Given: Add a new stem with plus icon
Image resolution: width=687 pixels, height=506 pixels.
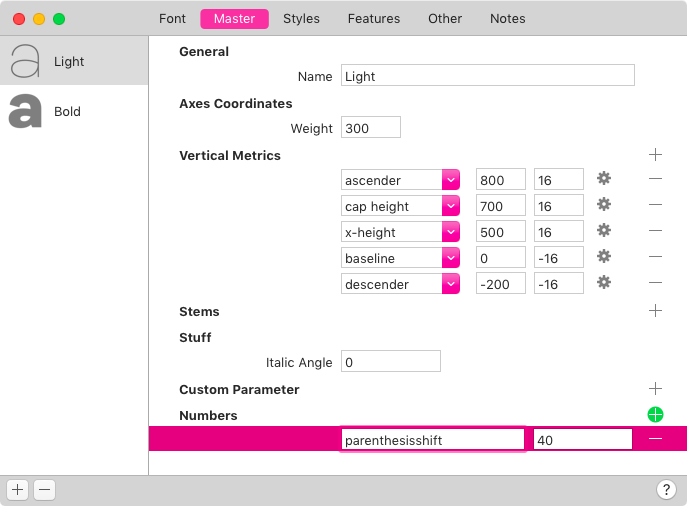Looking at the screenshot, I should pos(655,311).
